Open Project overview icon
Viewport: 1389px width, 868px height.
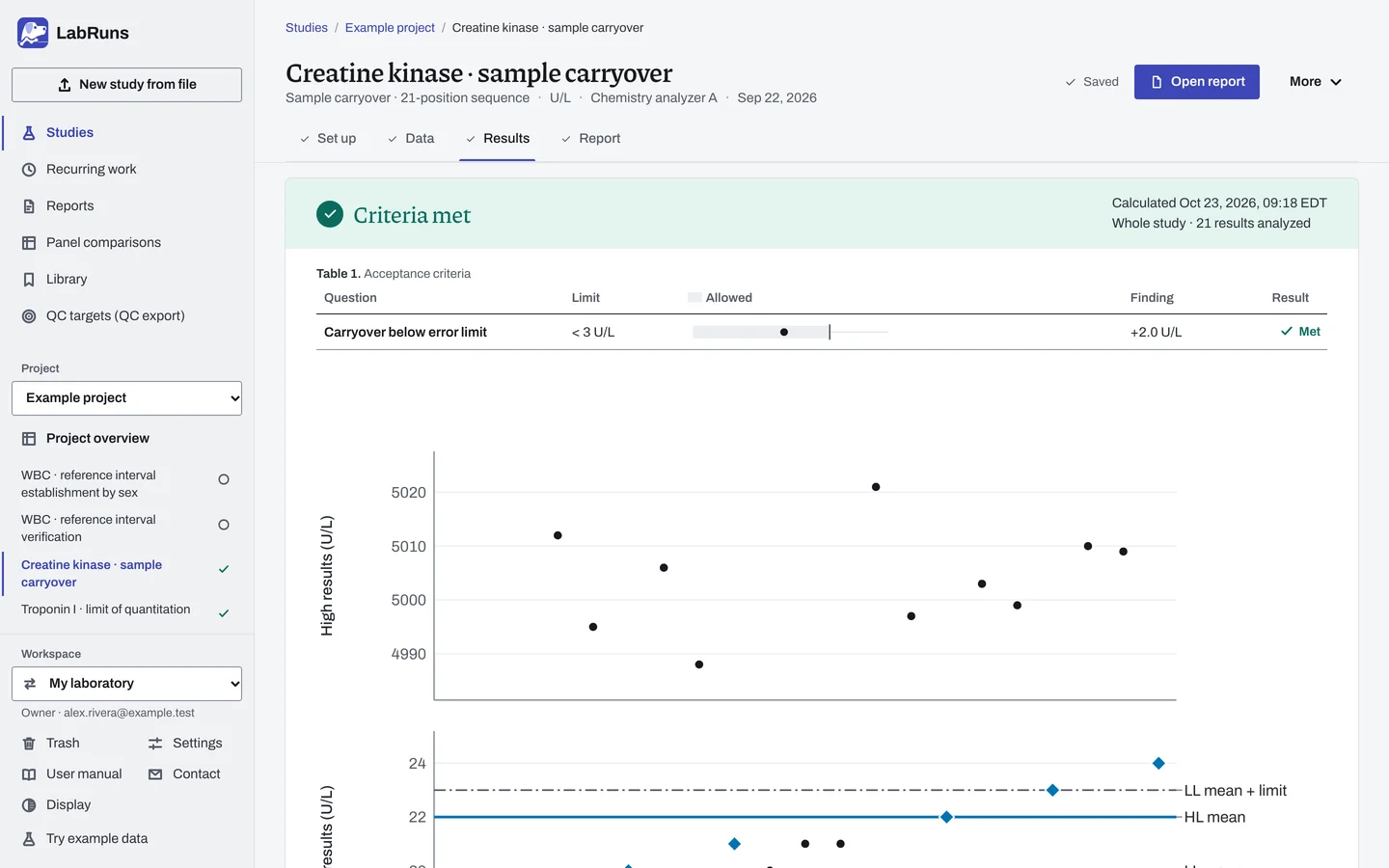29,439
